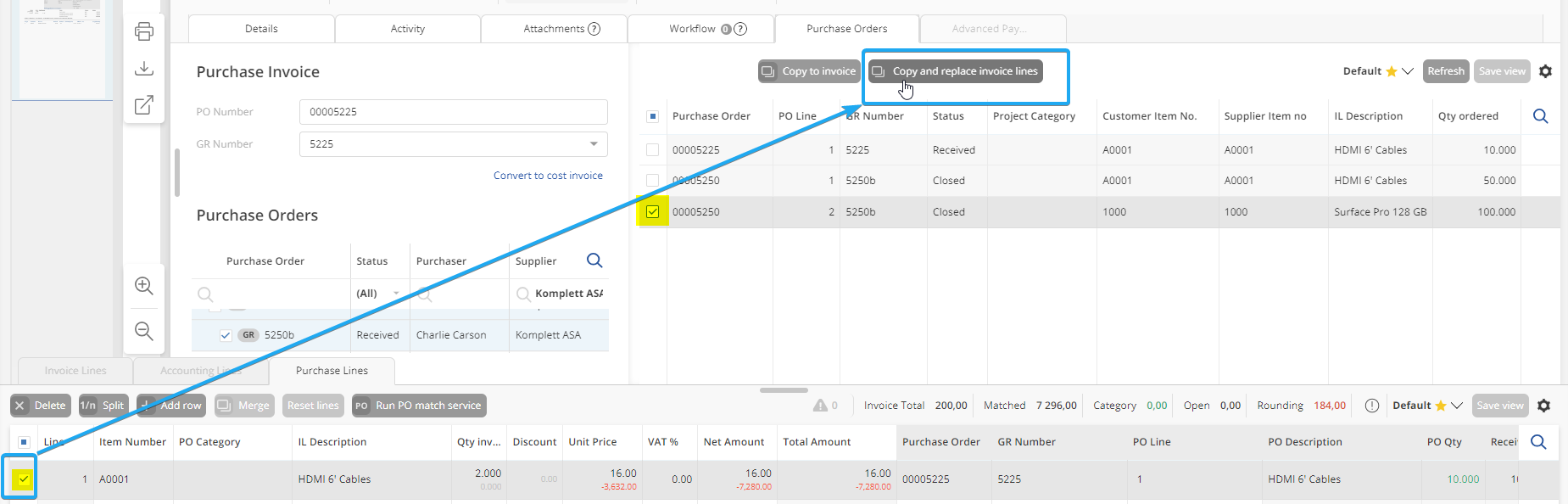Expand the Default view chevron in top grid
Screen dimensions: 1568x504
click(x=1408, y=71)
